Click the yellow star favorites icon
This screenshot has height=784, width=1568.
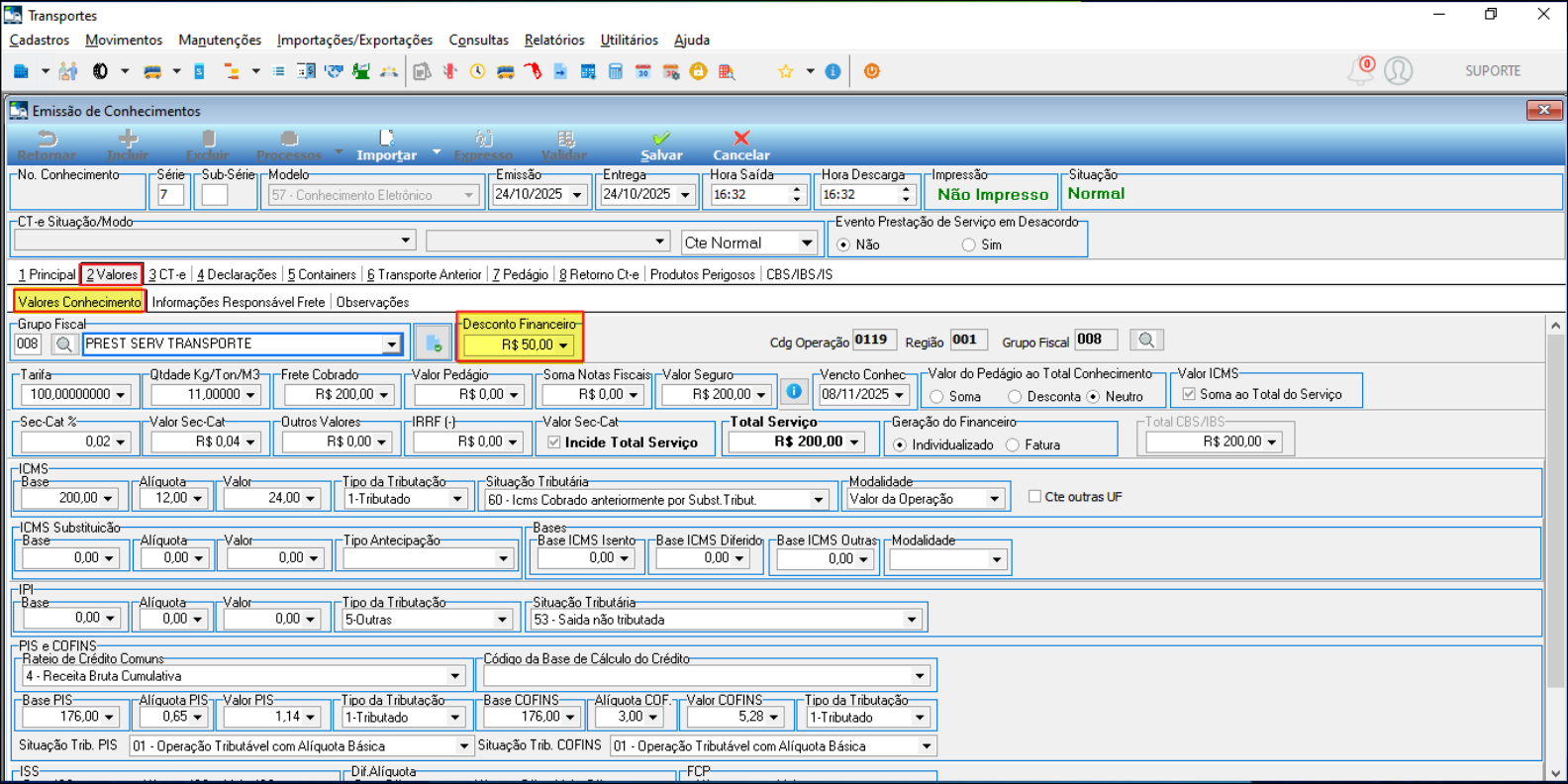tap(785, 71)
